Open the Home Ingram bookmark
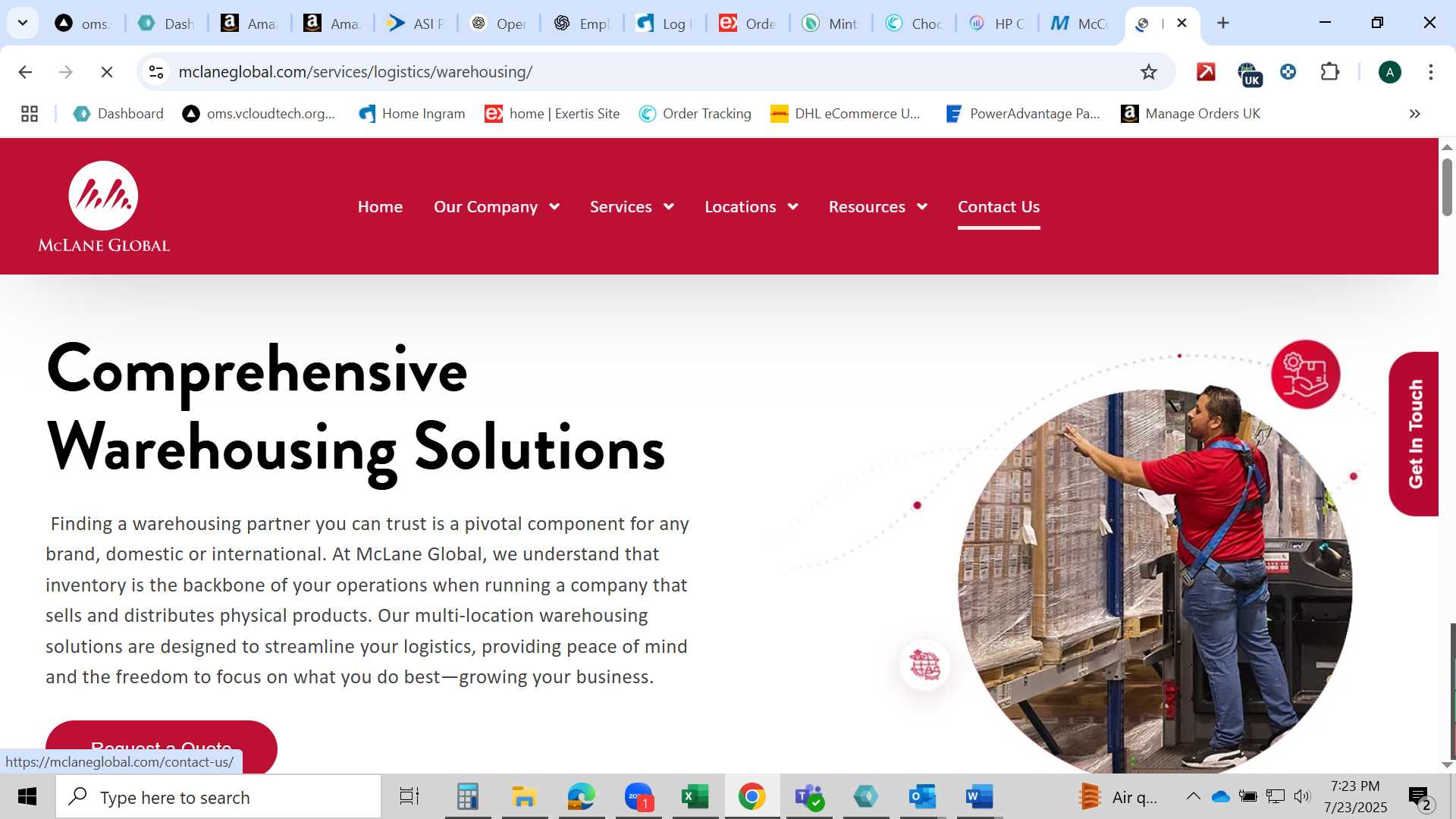The height and width of the screenshot is (819, 1456). click(412, 114)
